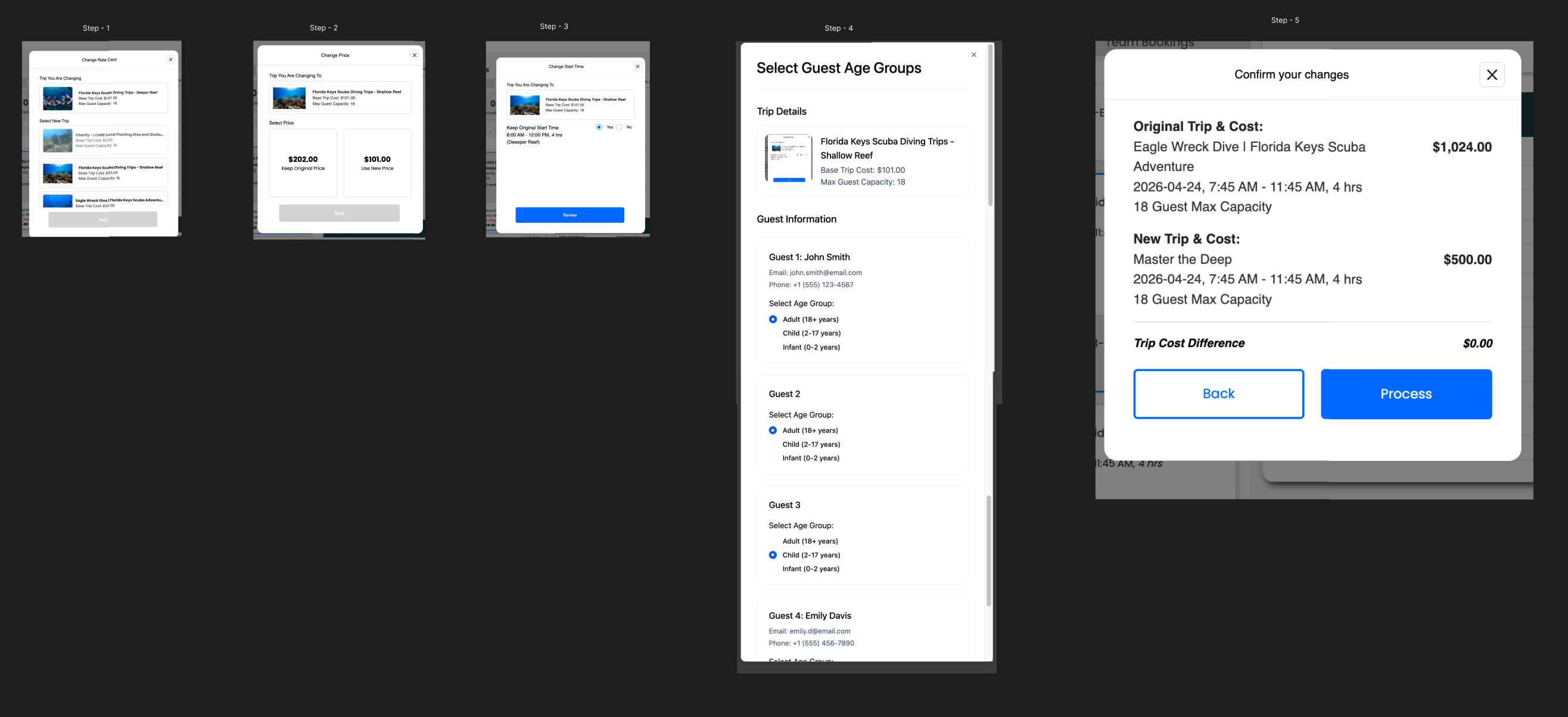The width and height of the screenshot is (1568, 717).
Task: Click the "Change Start Time" title
Action: click(566, 66)
